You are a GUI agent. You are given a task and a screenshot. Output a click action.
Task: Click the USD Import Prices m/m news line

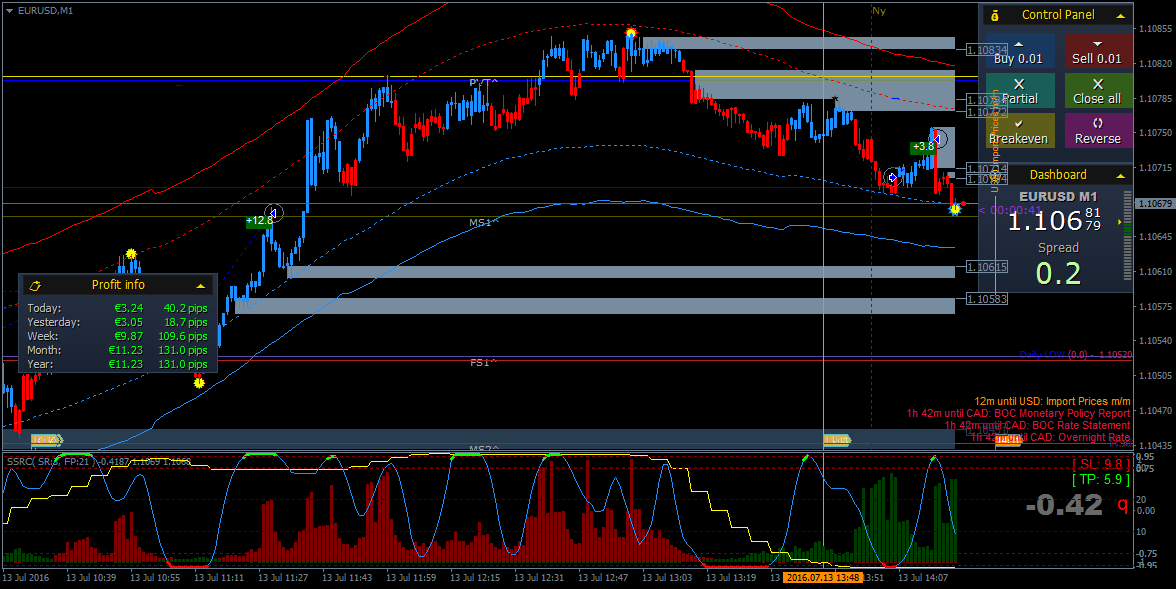coord(1052,402)
